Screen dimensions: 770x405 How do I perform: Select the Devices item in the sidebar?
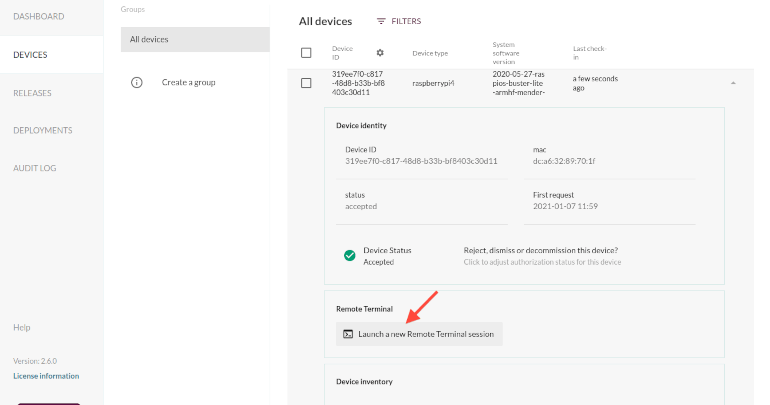pos(30,55)
